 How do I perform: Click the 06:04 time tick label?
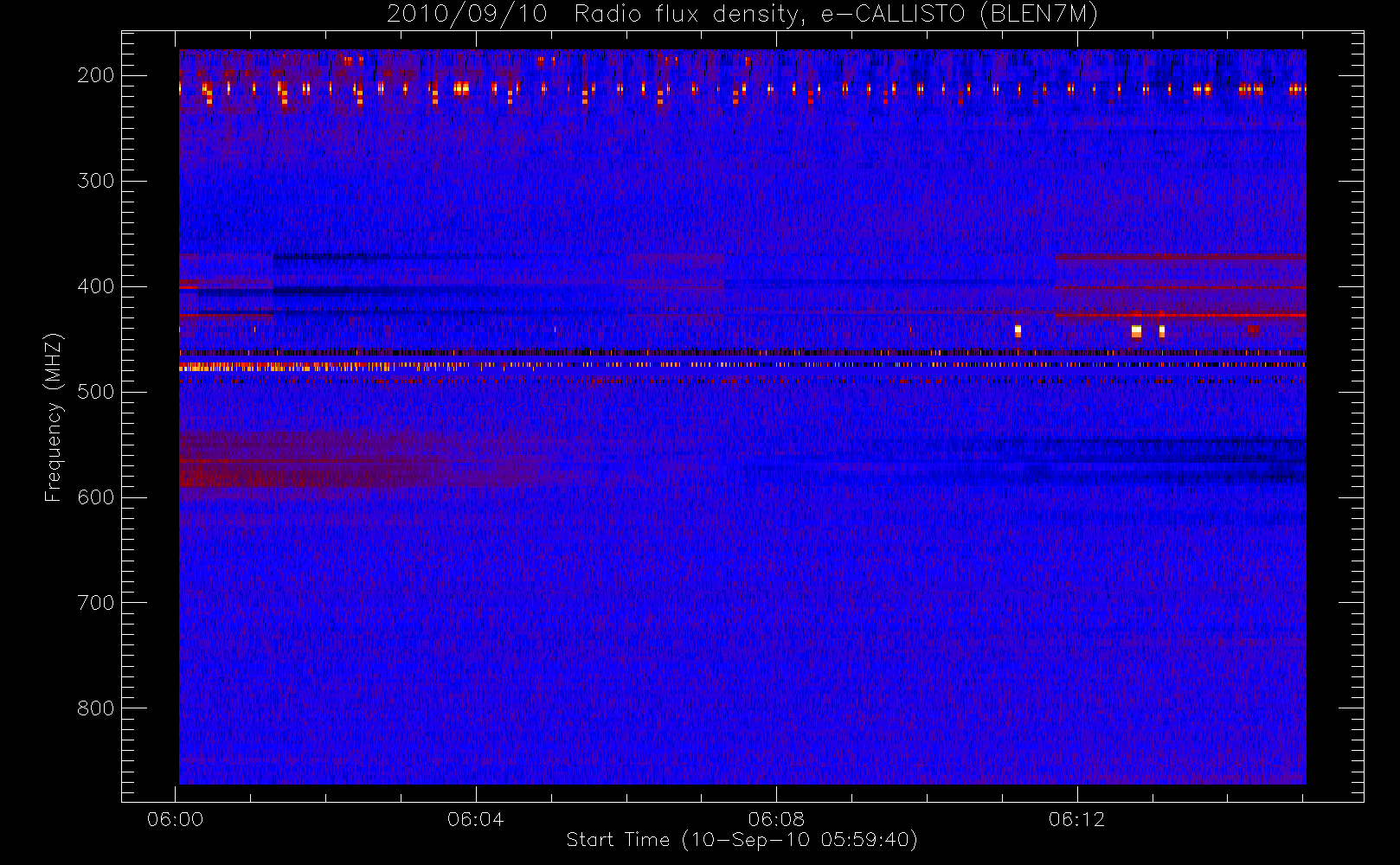(x=476, y=819)
